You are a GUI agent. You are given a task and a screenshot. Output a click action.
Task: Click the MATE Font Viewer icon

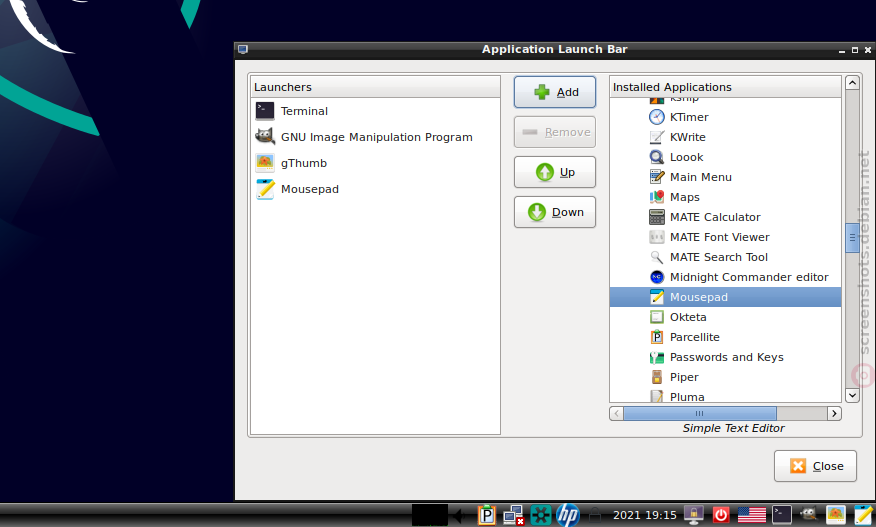coord(656,237)
